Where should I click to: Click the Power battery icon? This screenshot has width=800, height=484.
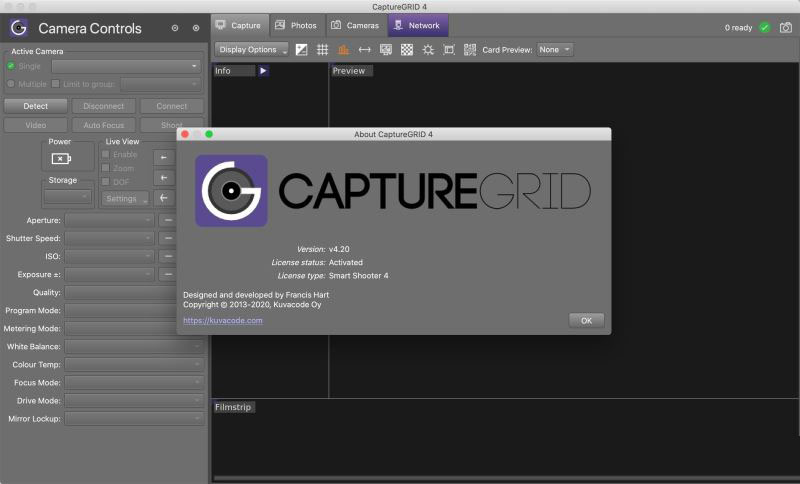tap(61, 159)
